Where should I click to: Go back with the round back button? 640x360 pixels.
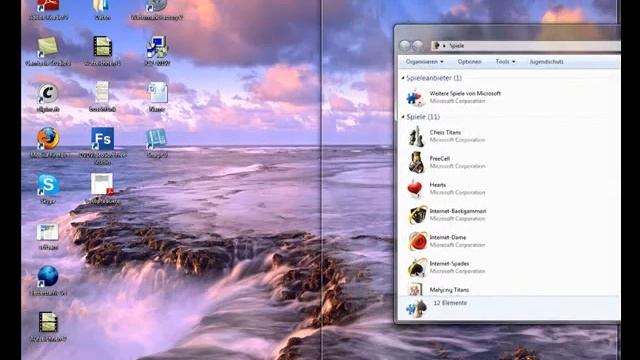[405, 46]
